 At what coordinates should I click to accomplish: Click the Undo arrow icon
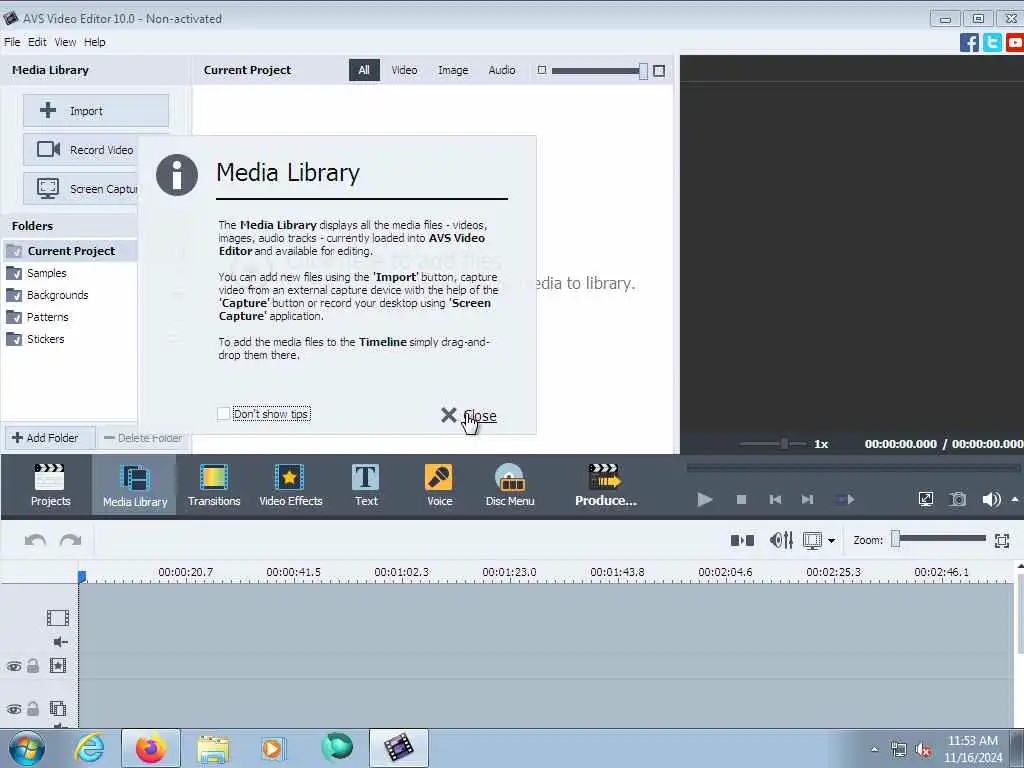point(35,540)
